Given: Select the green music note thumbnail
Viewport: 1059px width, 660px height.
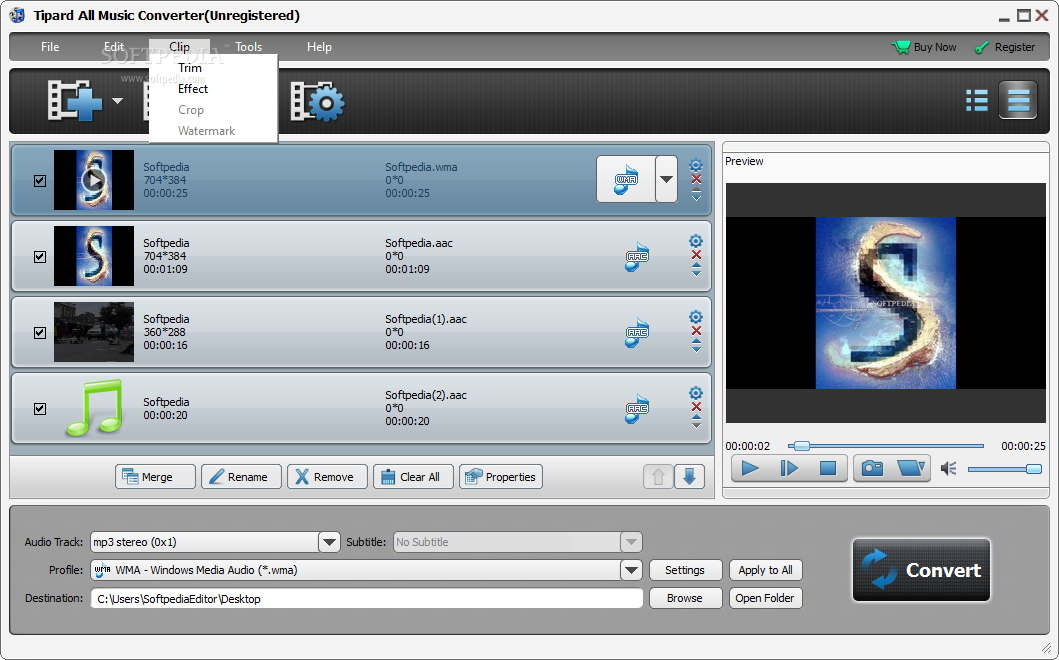Looking at the screenshot, I should coord(94,408).
